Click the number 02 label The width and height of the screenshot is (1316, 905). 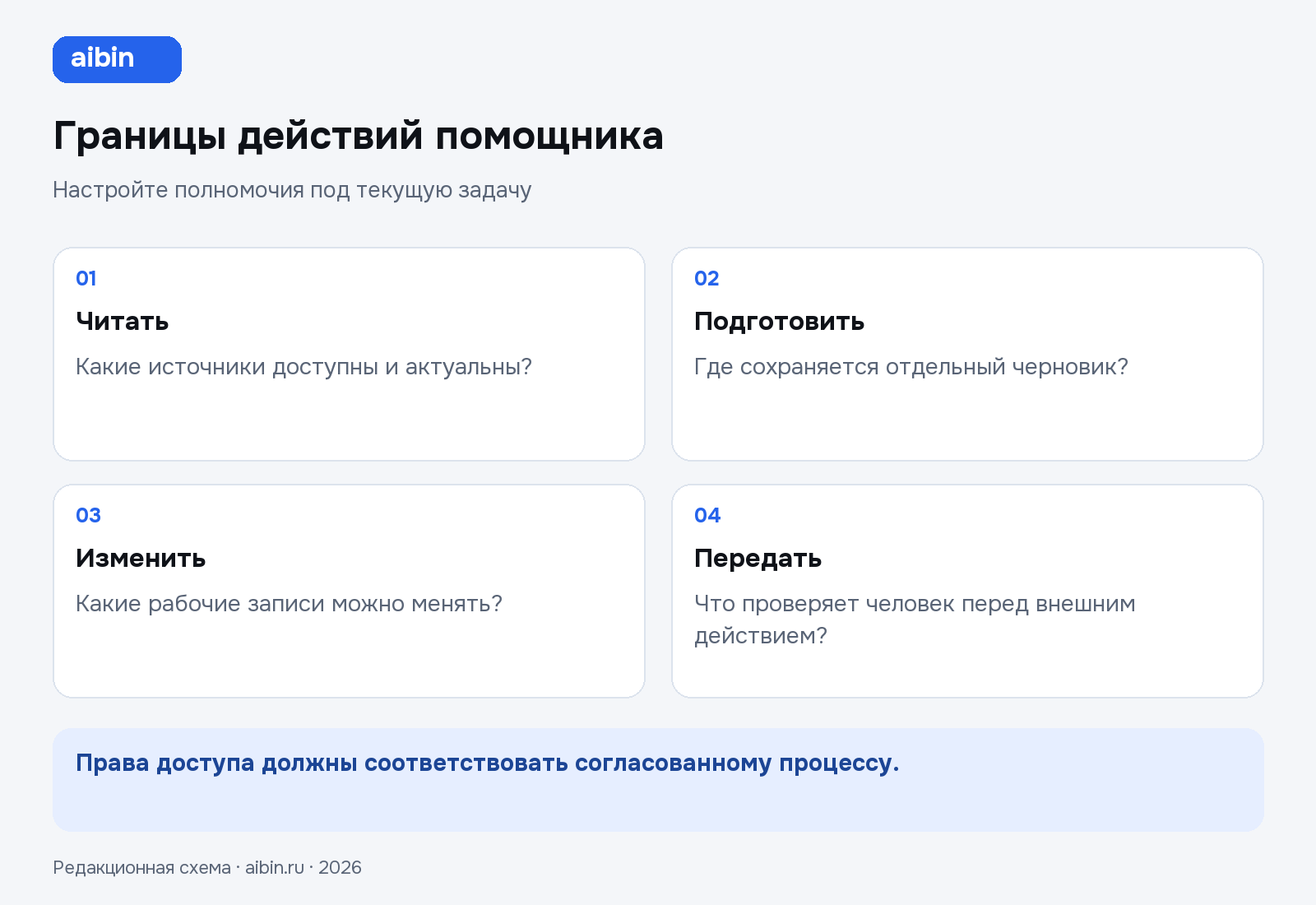pos(707,278)
